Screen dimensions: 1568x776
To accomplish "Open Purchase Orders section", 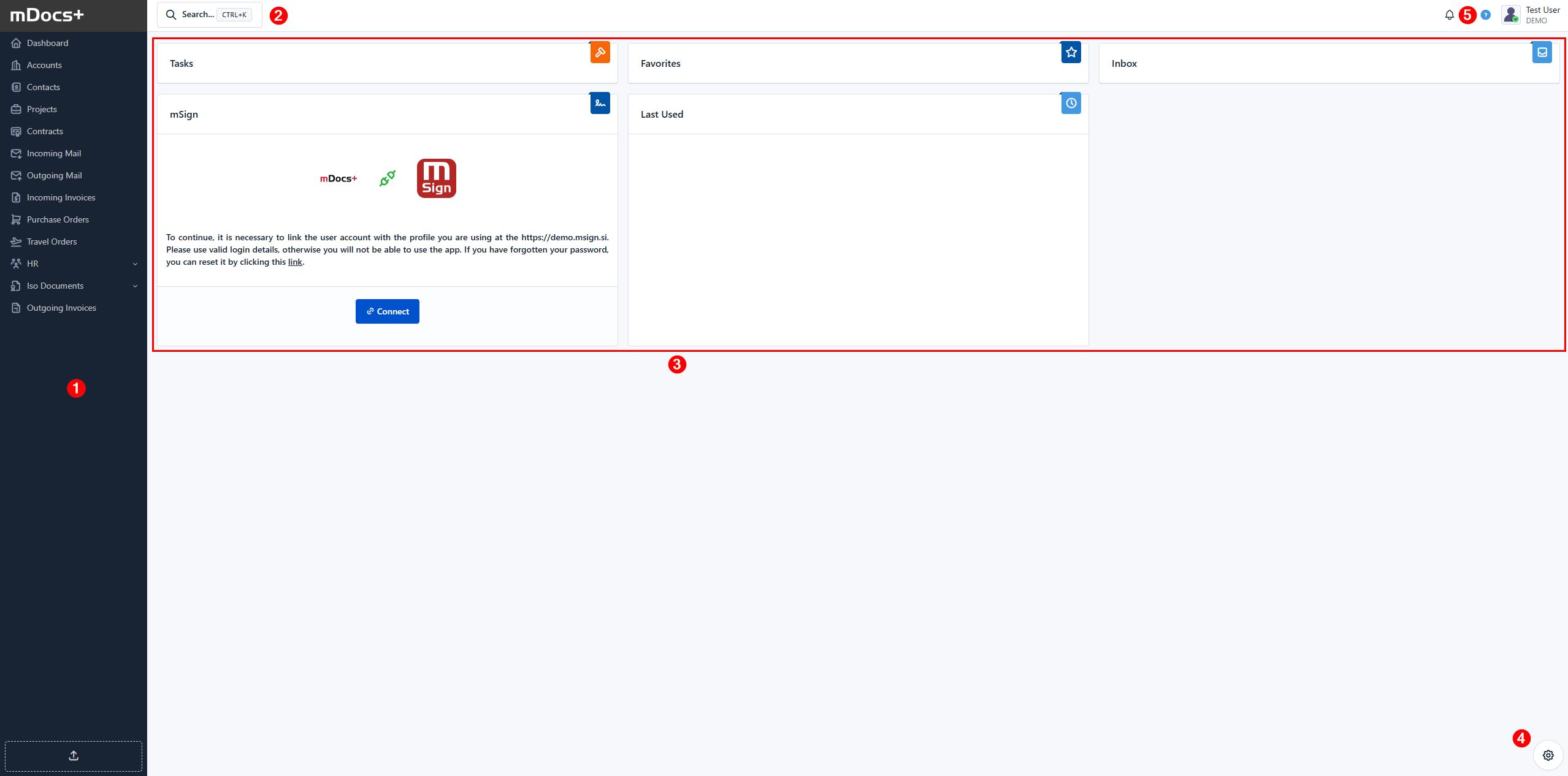I will pyautogui.click(x=74, y=219).
